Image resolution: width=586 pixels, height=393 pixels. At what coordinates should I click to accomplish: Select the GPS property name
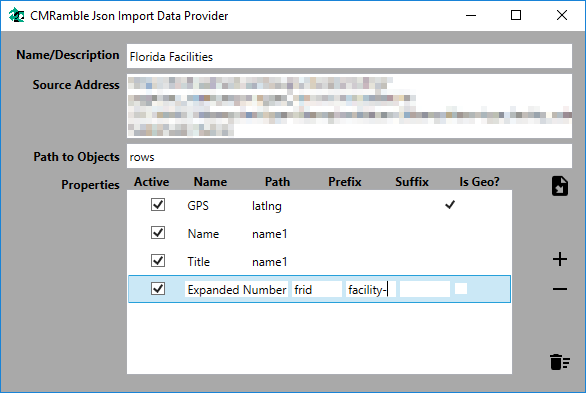coord(198,206)
